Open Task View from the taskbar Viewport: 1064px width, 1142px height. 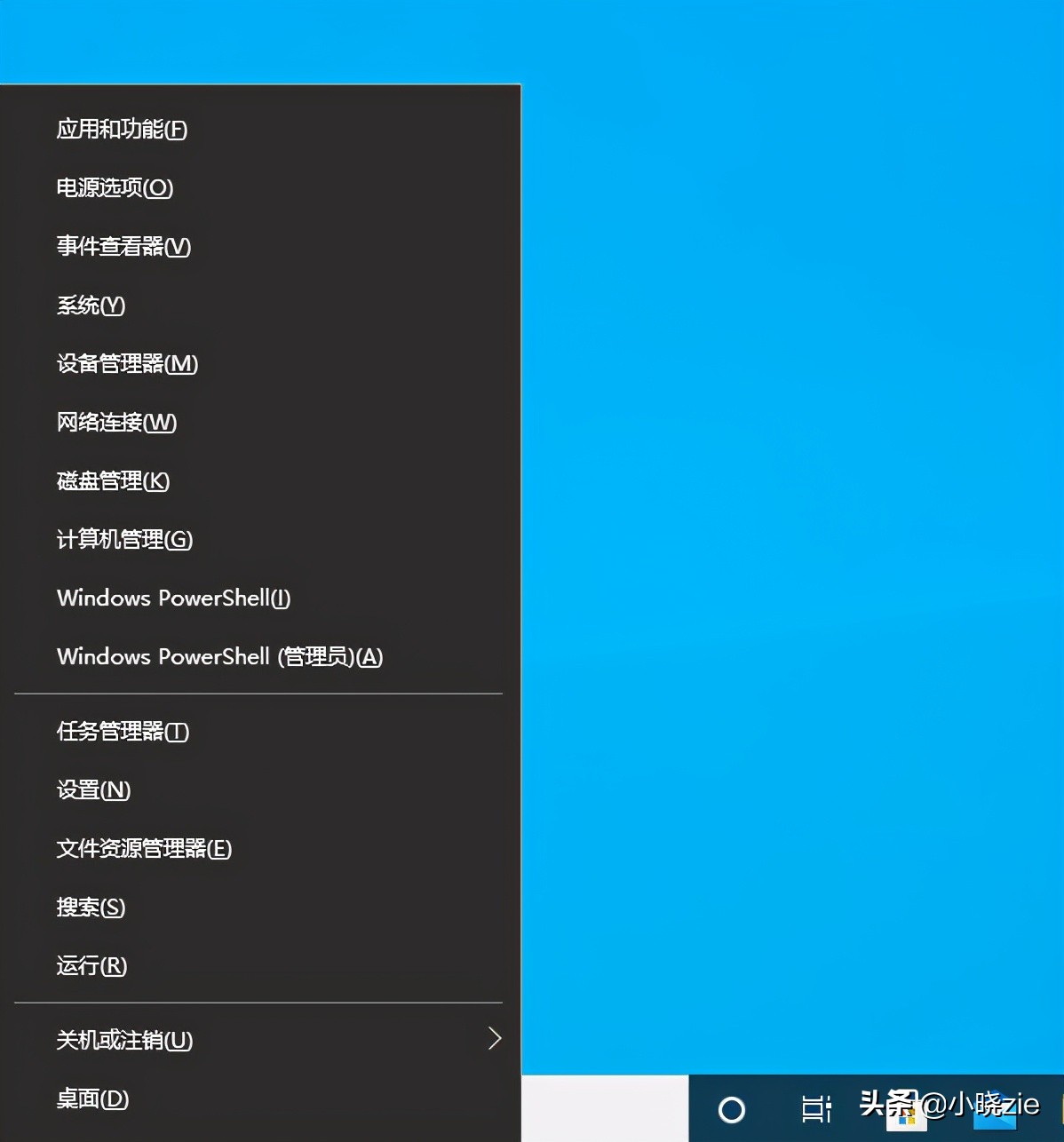coord(816,1110)
